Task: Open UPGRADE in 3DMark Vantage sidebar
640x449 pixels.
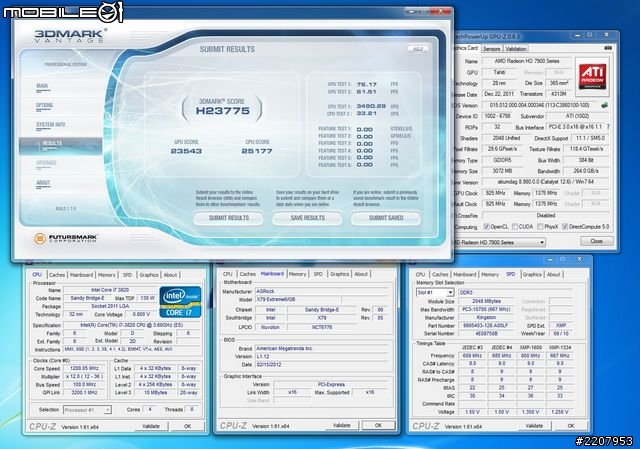Action: click(46, 163)
